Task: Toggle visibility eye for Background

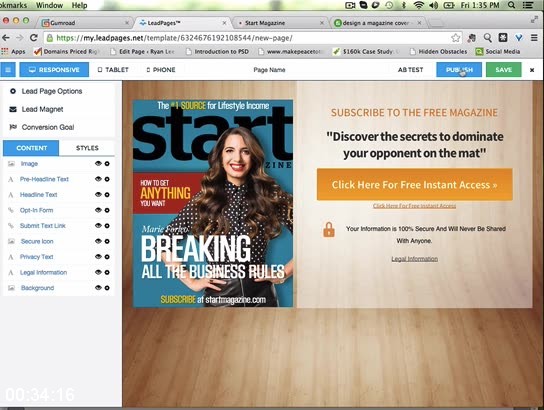Action: [98, 288]
